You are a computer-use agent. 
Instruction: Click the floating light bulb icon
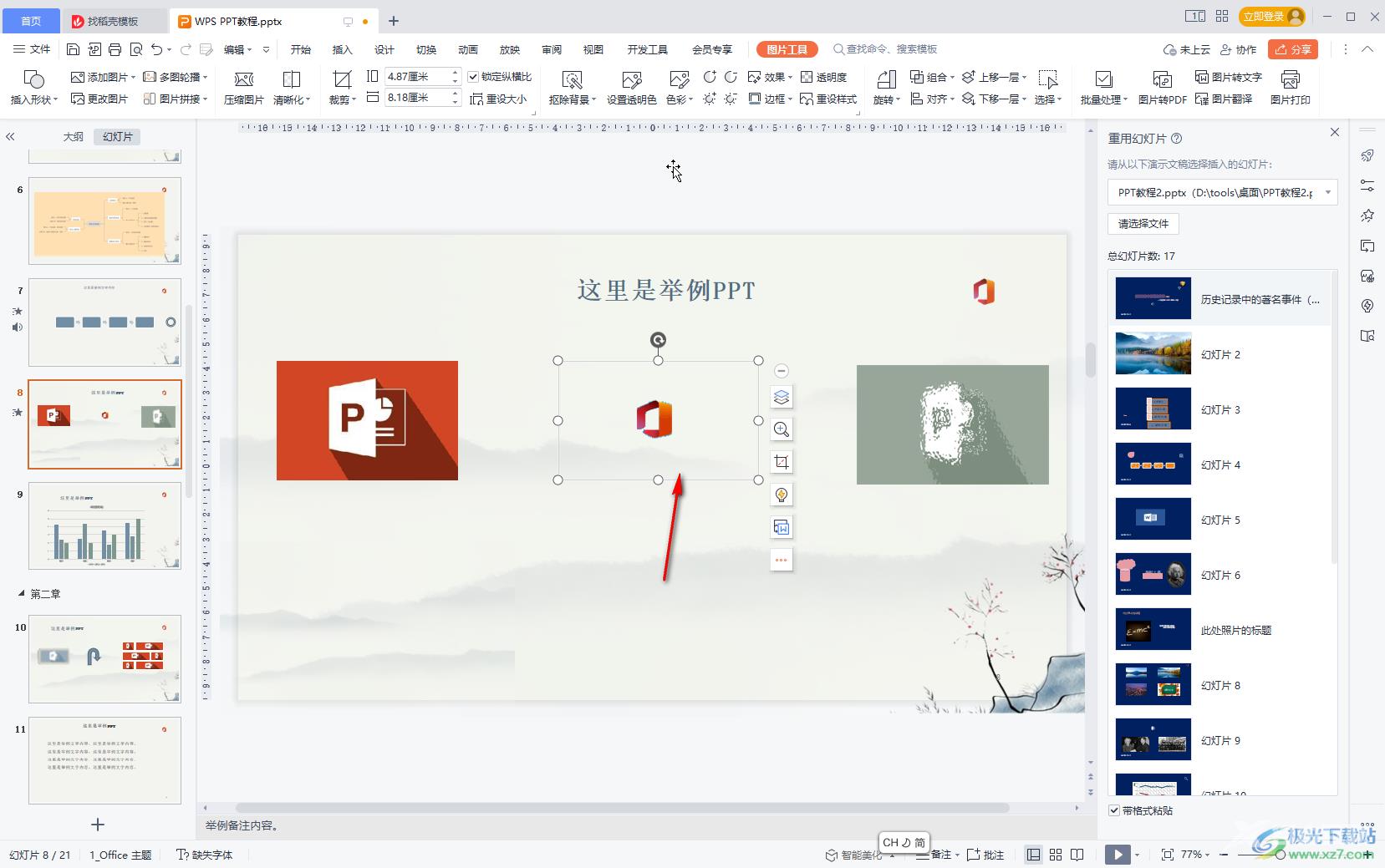(782, 495)
